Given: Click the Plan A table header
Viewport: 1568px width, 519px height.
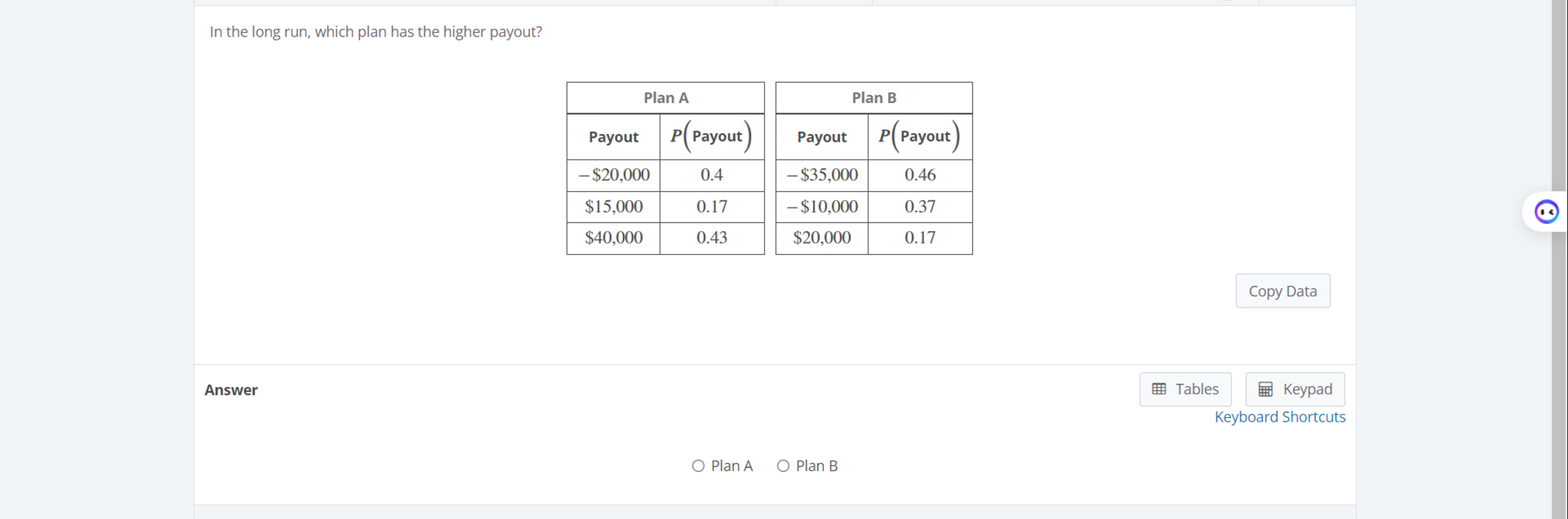Looking at the screenshot, I should (x=665, y=97).
